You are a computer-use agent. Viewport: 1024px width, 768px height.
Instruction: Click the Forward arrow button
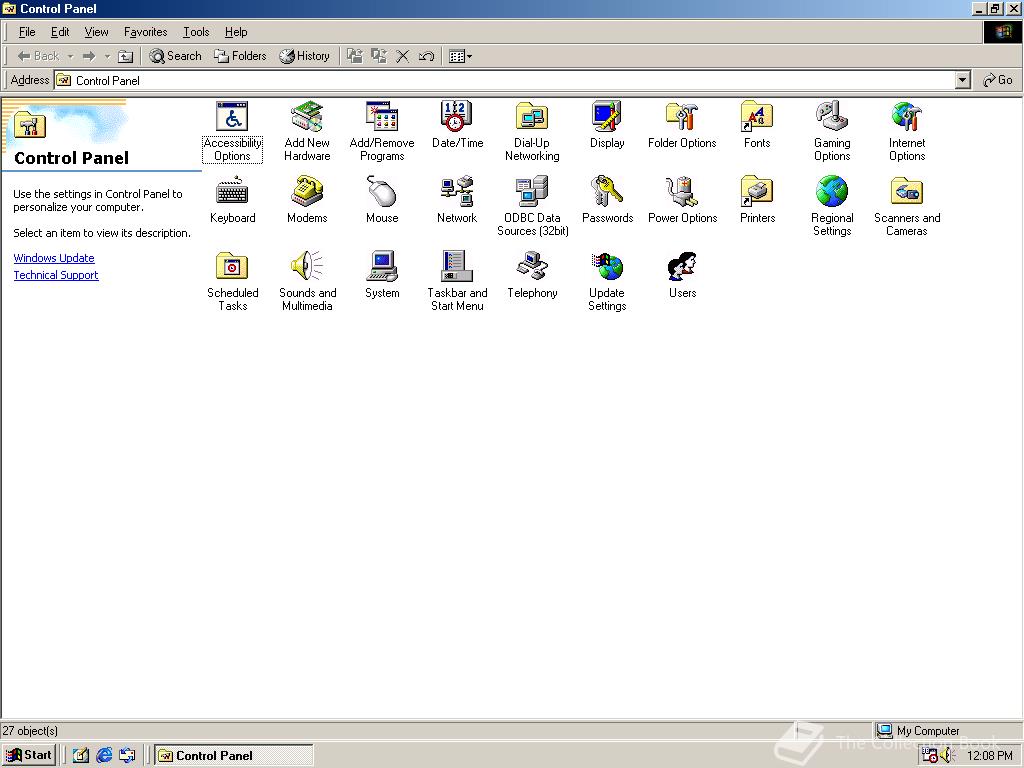coord(89,56)
